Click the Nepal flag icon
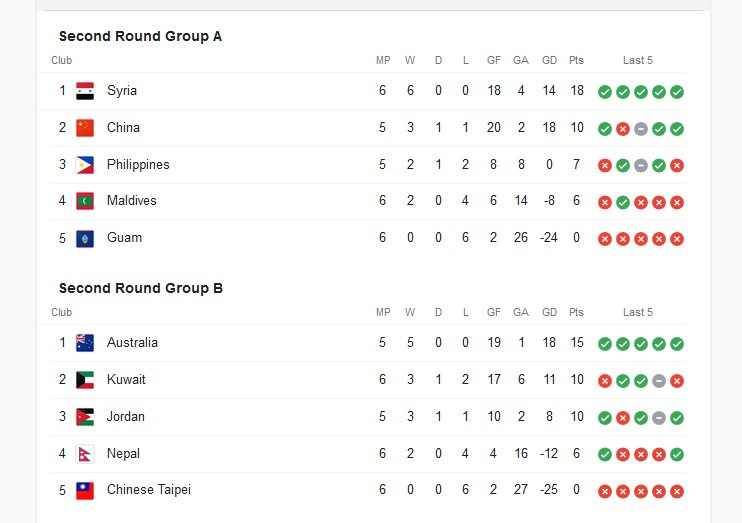This screenshot has width=742, height=523. [x=85, y=454]
